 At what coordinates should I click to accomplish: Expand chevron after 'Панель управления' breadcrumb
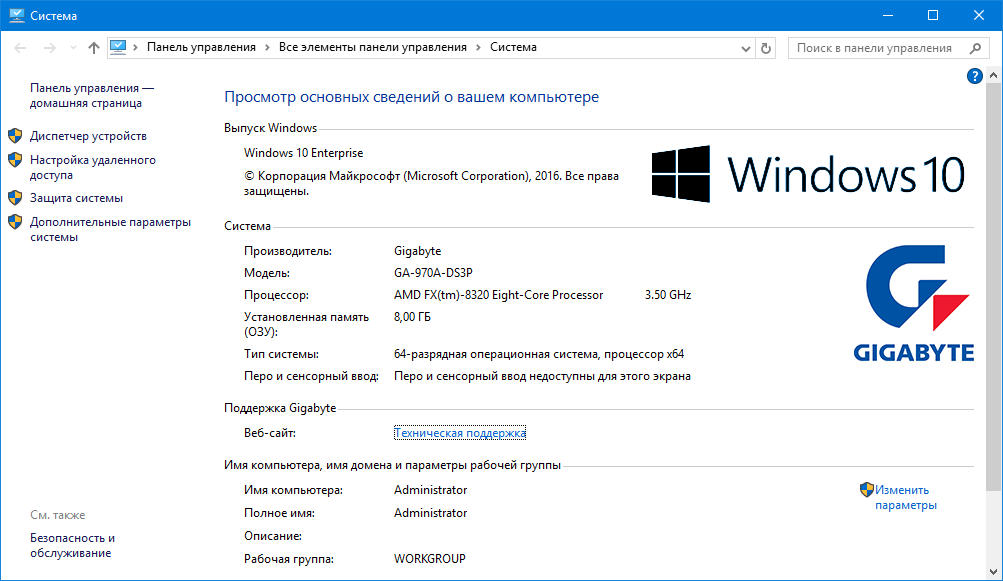pyautogui.click(x=267, y=48)
